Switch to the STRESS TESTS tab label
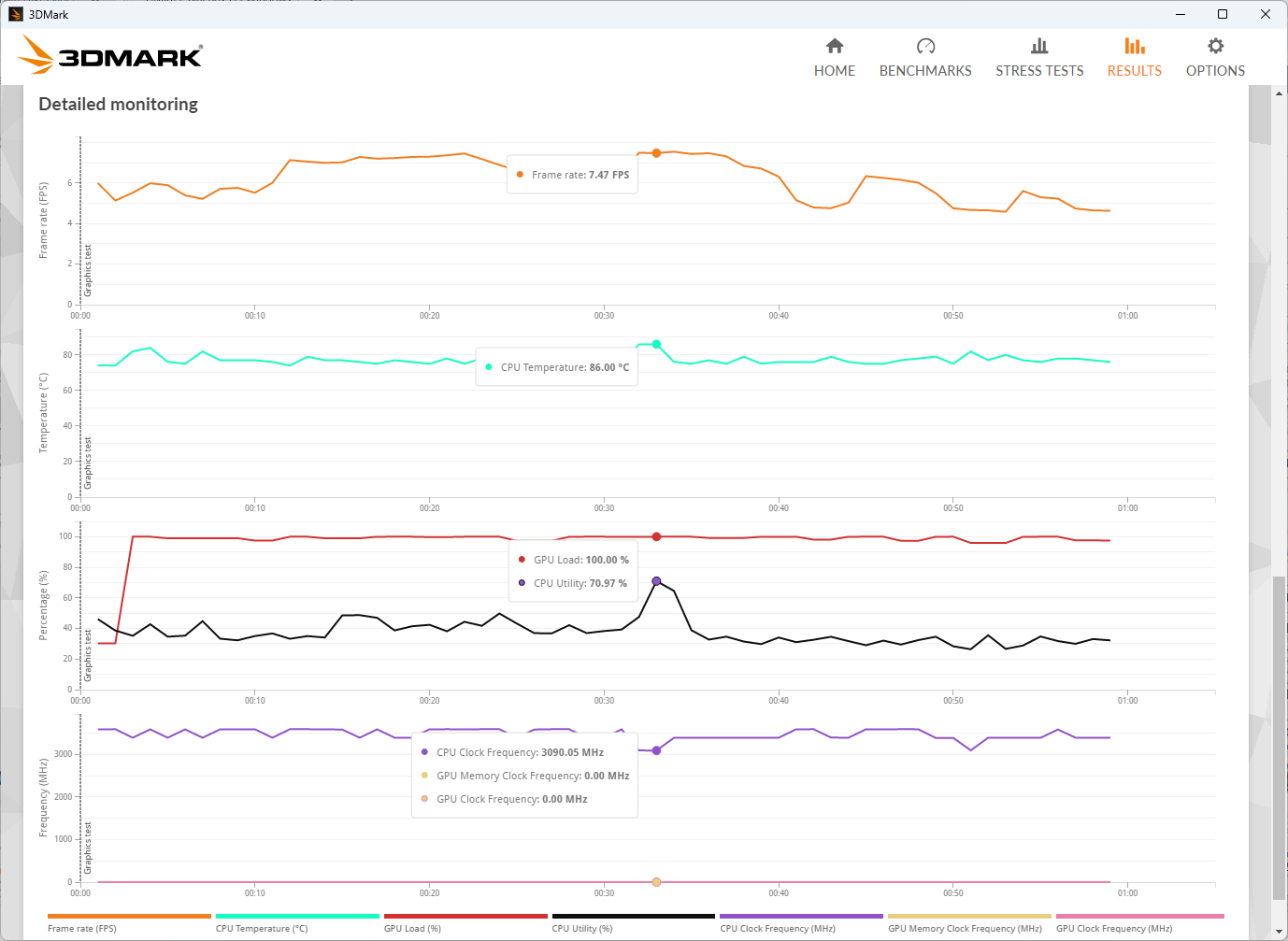The image size is (1288, 941). pos(1039,71)
